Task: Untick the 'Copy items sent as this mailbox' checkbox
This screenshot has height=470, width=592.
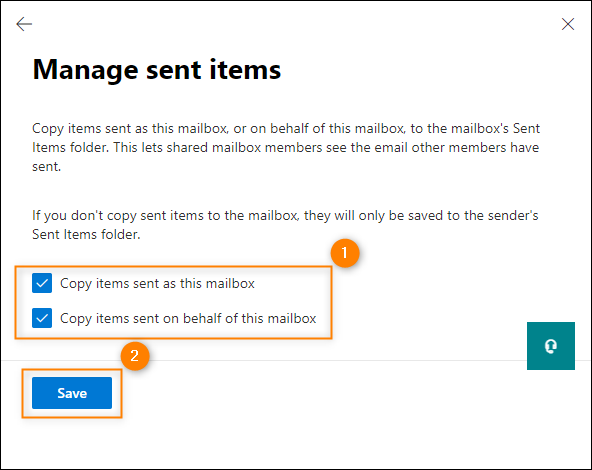Action: click(x=42, y=283)
